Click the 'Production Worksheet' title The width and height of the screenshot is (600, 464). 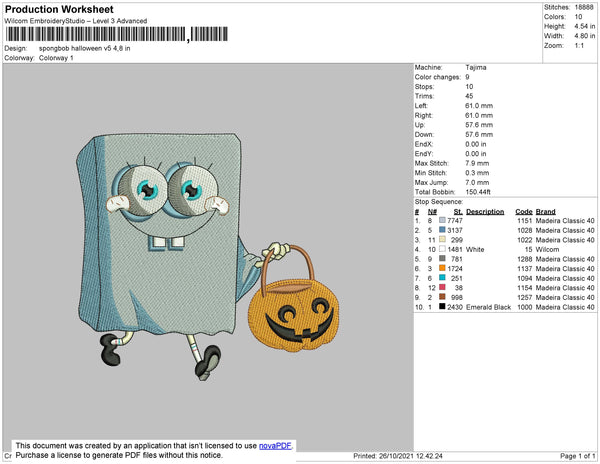point(59,10)
